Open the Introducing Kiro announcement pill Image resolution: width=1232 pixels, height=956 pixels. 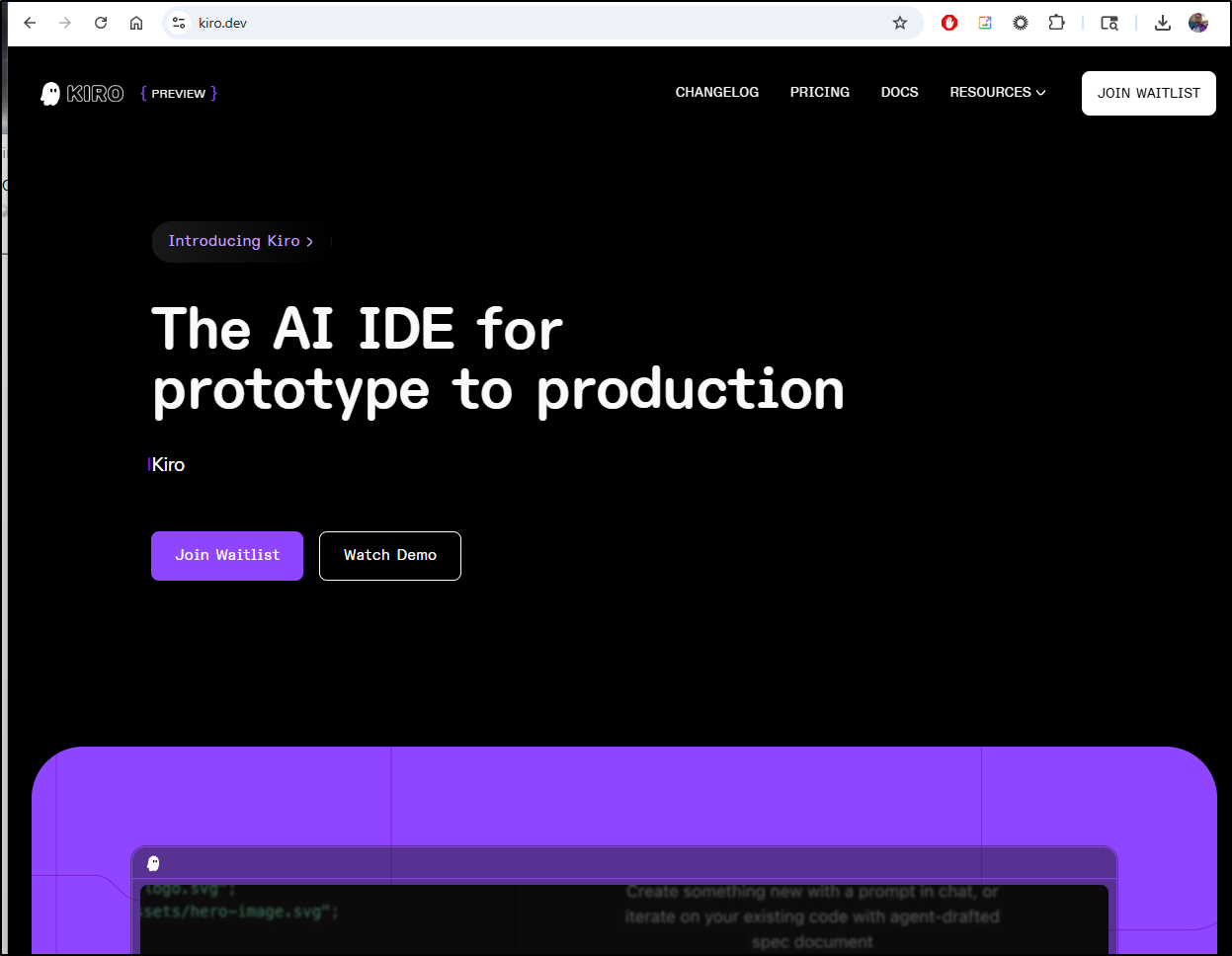241,241
